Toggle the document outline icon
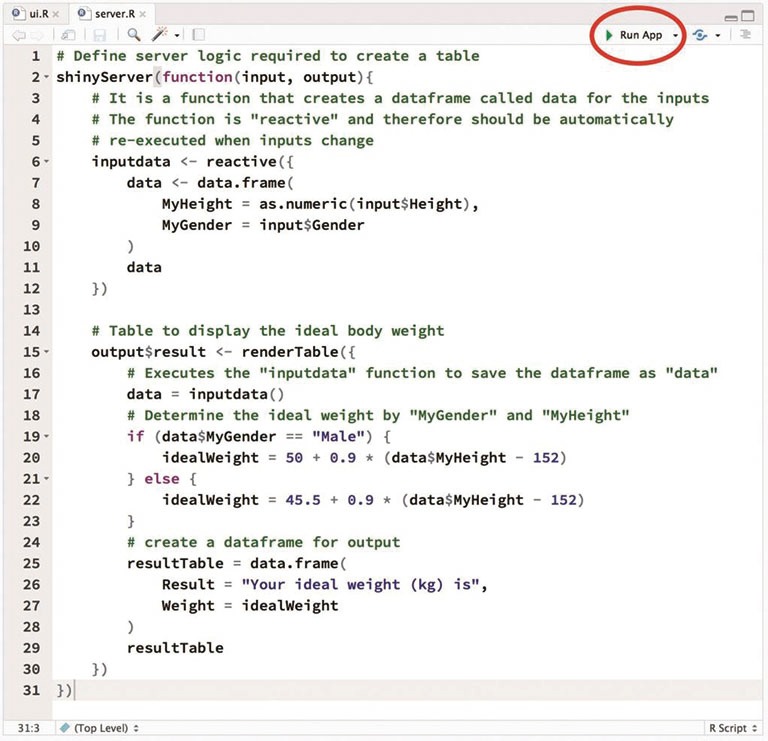 click(745, 35)
